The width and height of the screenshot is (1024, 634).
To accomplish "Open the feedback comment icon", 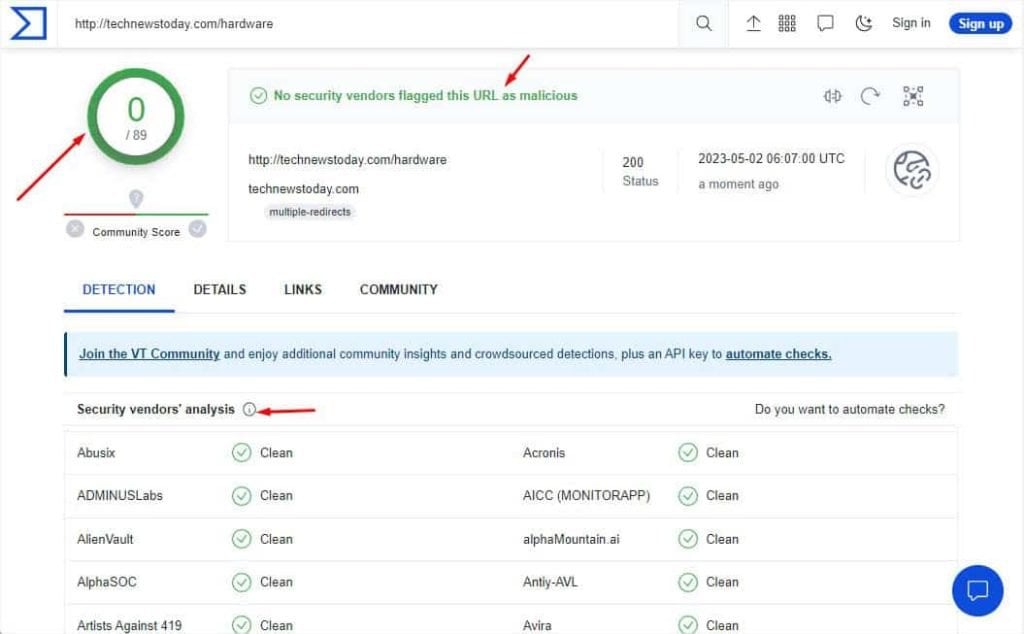I will [824, 22].
